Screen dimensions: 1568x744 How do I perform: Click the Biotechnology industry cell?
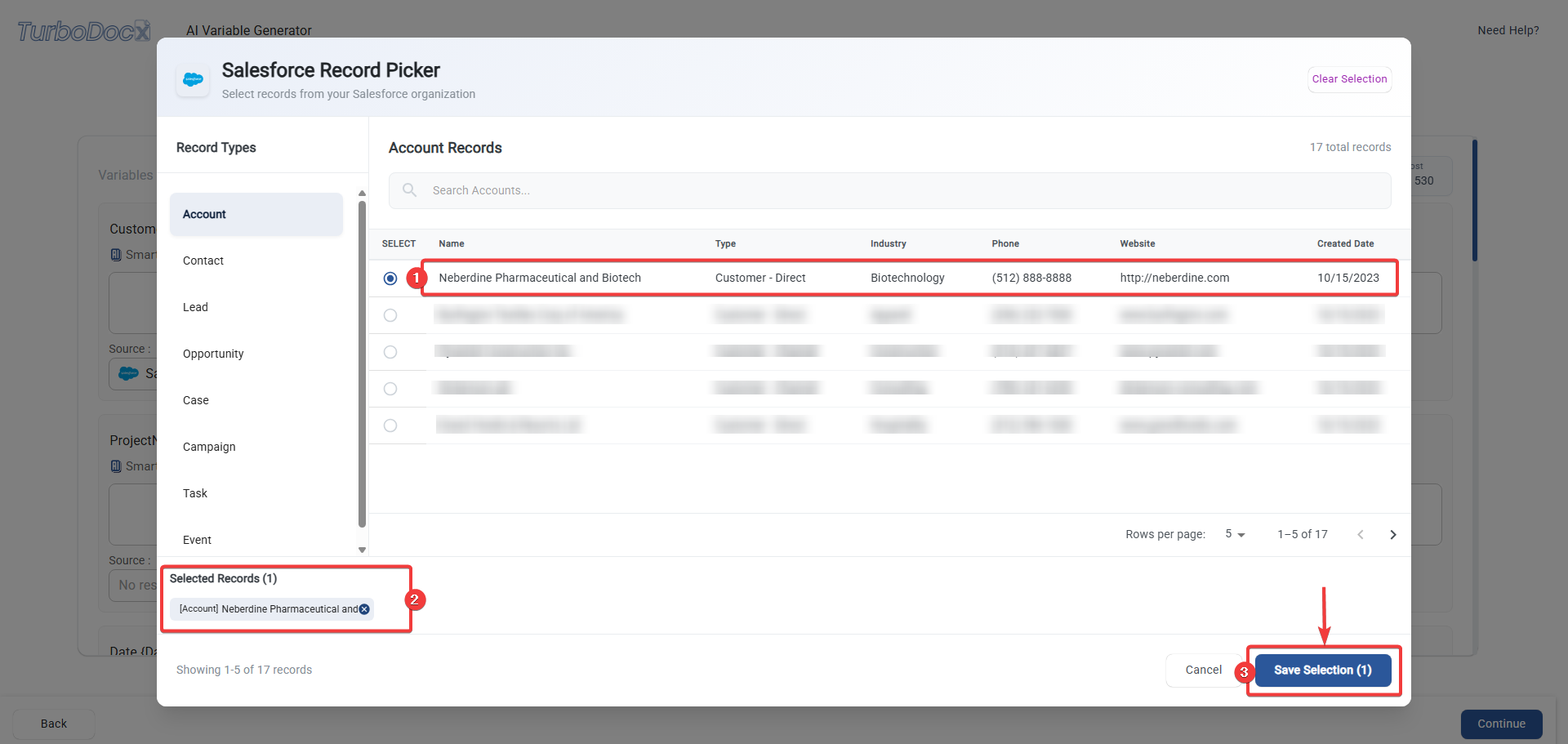tap(907, 278)
